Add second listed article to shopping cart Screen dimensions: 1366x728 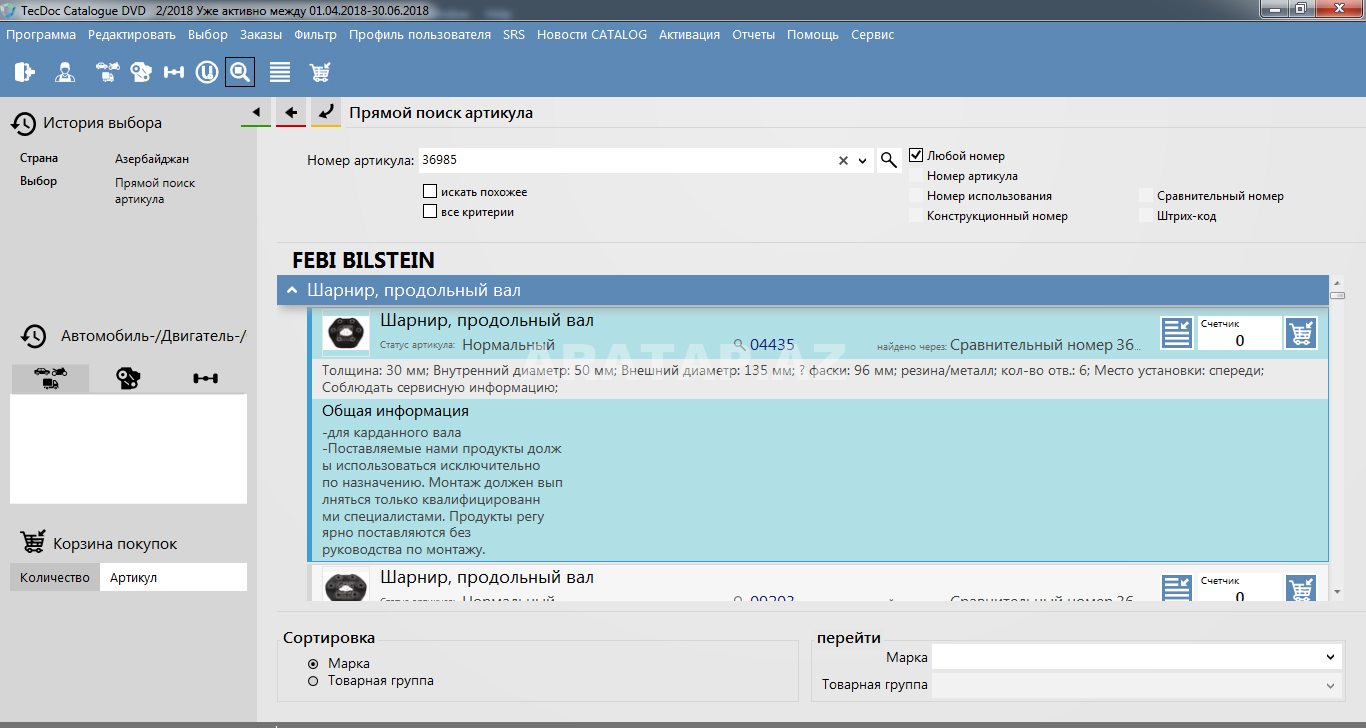tap(1301, 587)
